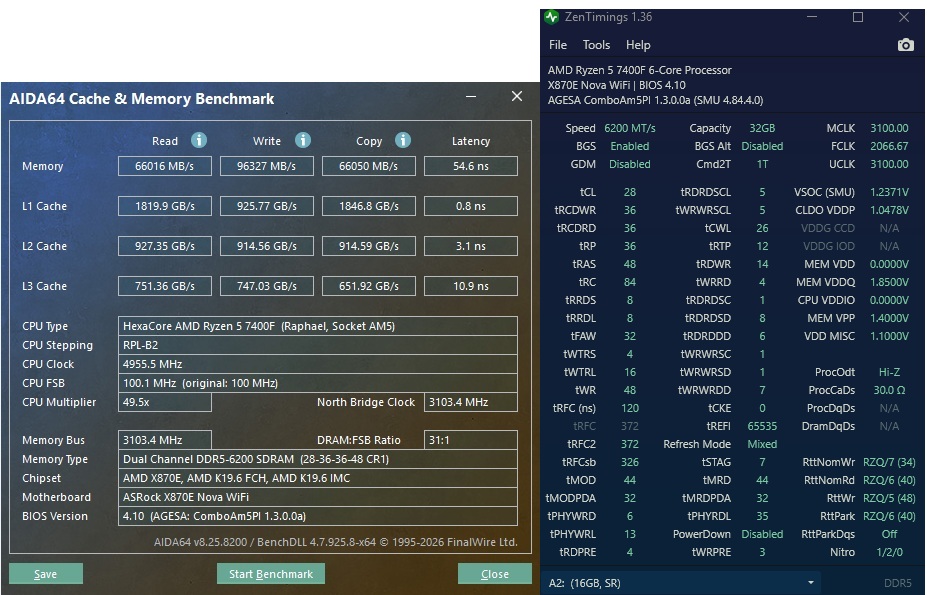Open the ZenTimings File menu
This screenshot has height=595, width=927.
click(558, 45)
